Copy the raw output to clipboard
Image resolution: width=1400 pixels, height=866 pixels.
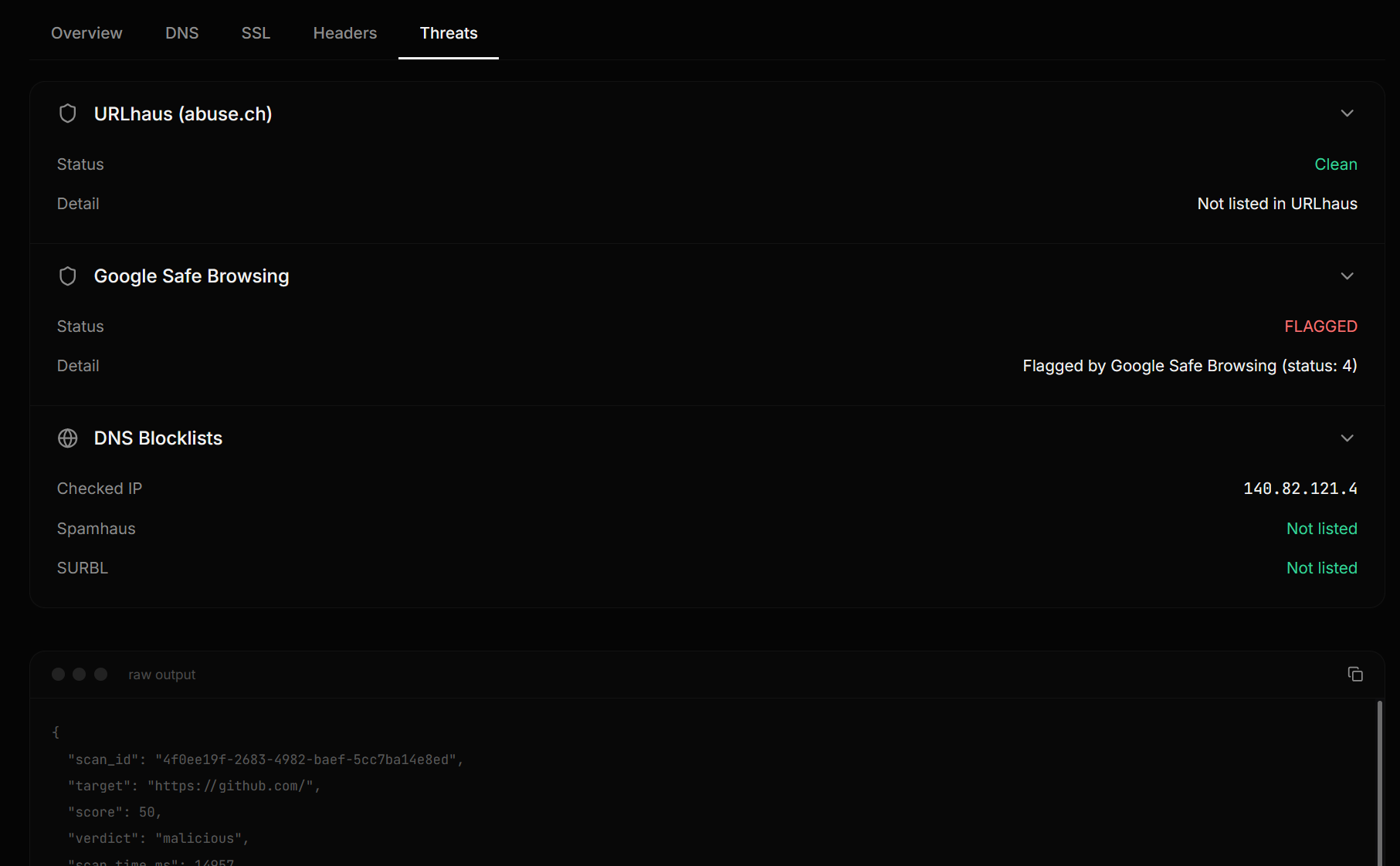(1355, 675)
